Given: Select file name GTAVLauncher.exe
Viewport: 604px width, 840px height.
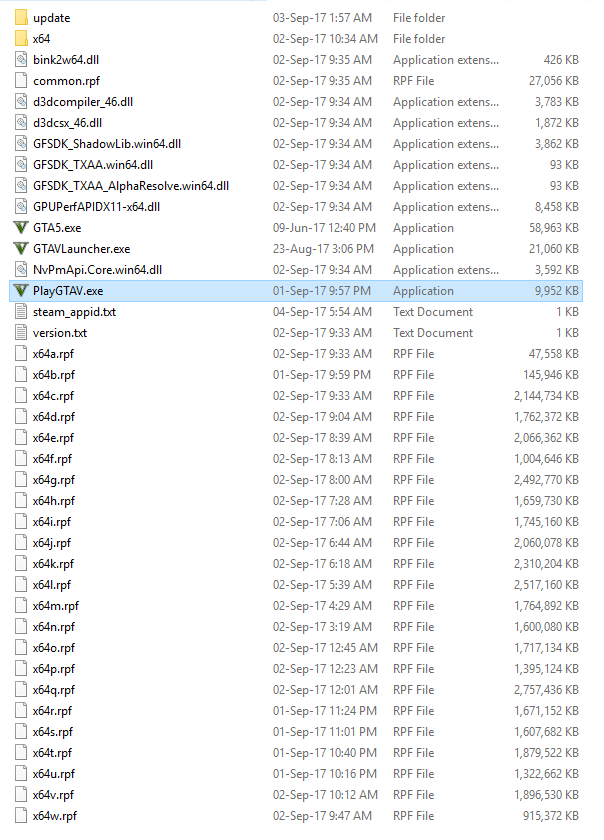Looking at the screenshot, I should pyautogui.click(x=81, y=249).
